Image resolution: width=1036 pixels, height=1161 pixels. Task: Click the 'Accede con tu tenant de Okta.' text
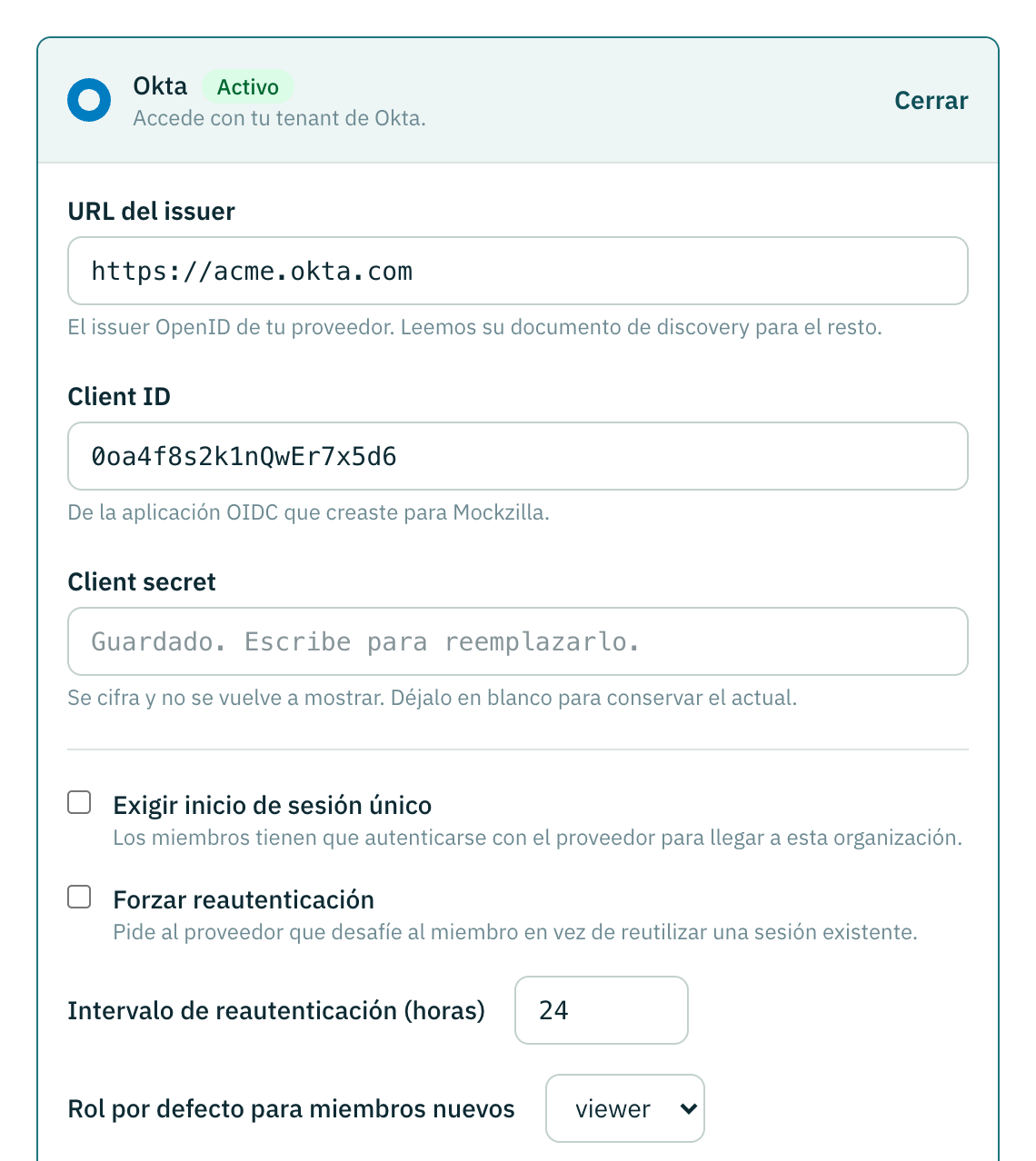280,118
